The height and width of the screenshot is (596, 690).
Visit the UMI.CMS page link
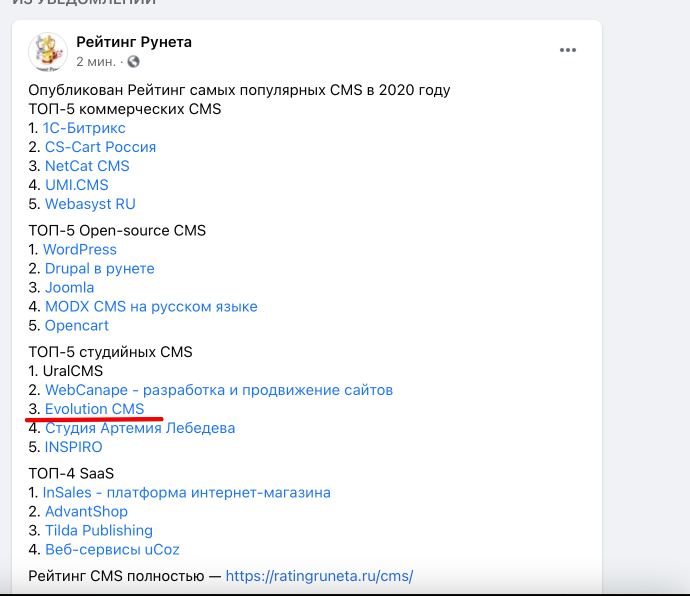click(77, 185)
